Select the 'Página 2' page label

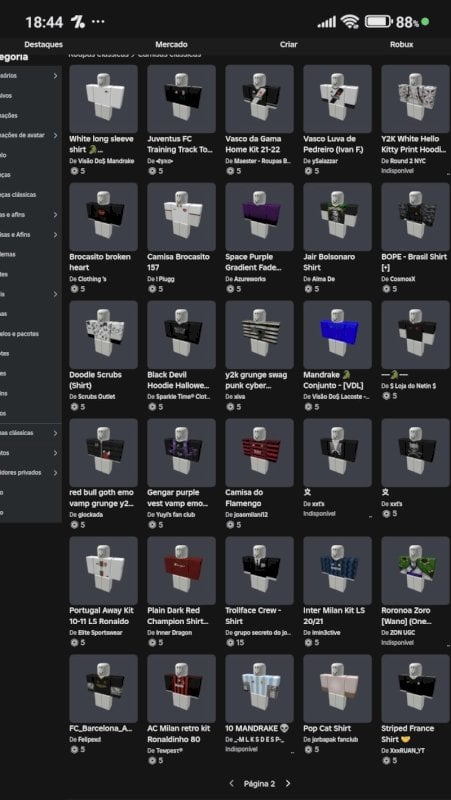click(259, 783)
